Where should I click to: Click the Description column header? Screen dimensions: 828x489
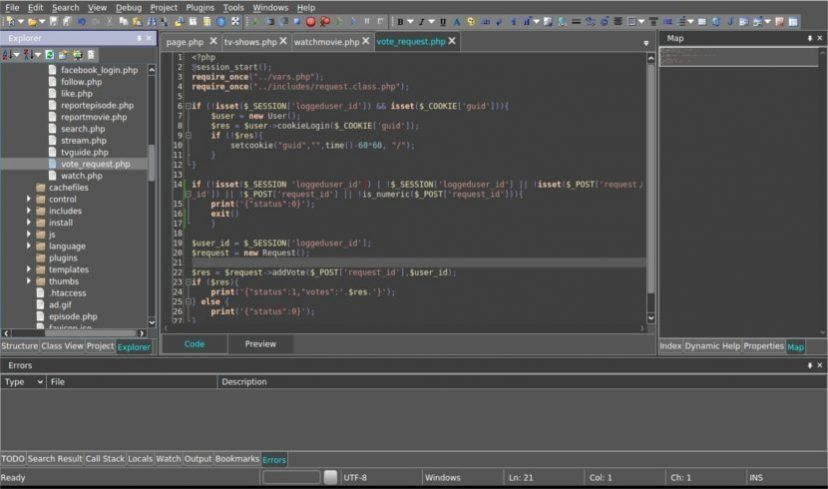[244, 381]
